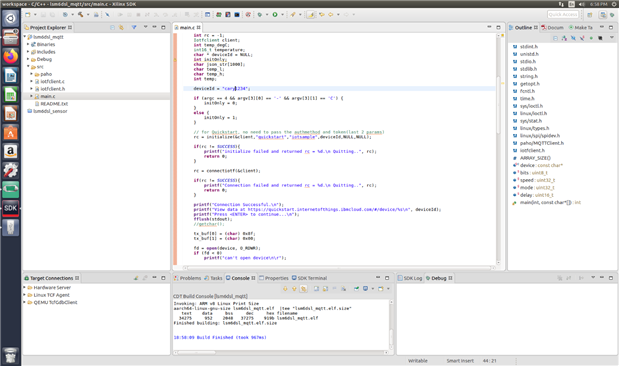The height and width of the screenshot is (366, 619).
Task: Switch to the Docum tab
Action: (x=552, y=28)
